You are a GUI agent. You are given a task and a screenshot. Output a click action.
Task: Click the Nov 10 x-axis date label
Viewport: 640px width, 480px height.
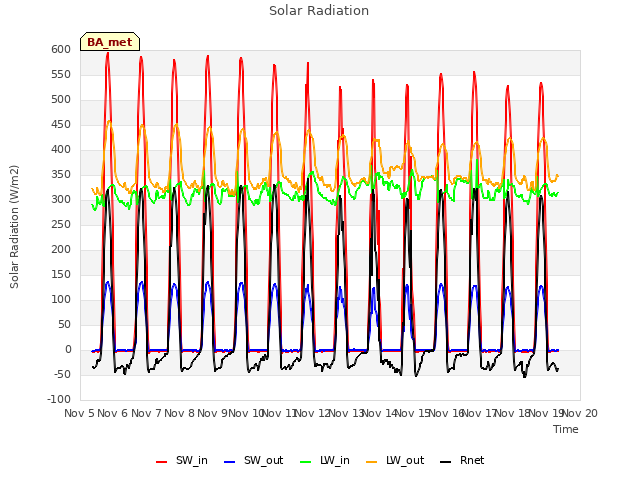(247, 413)
